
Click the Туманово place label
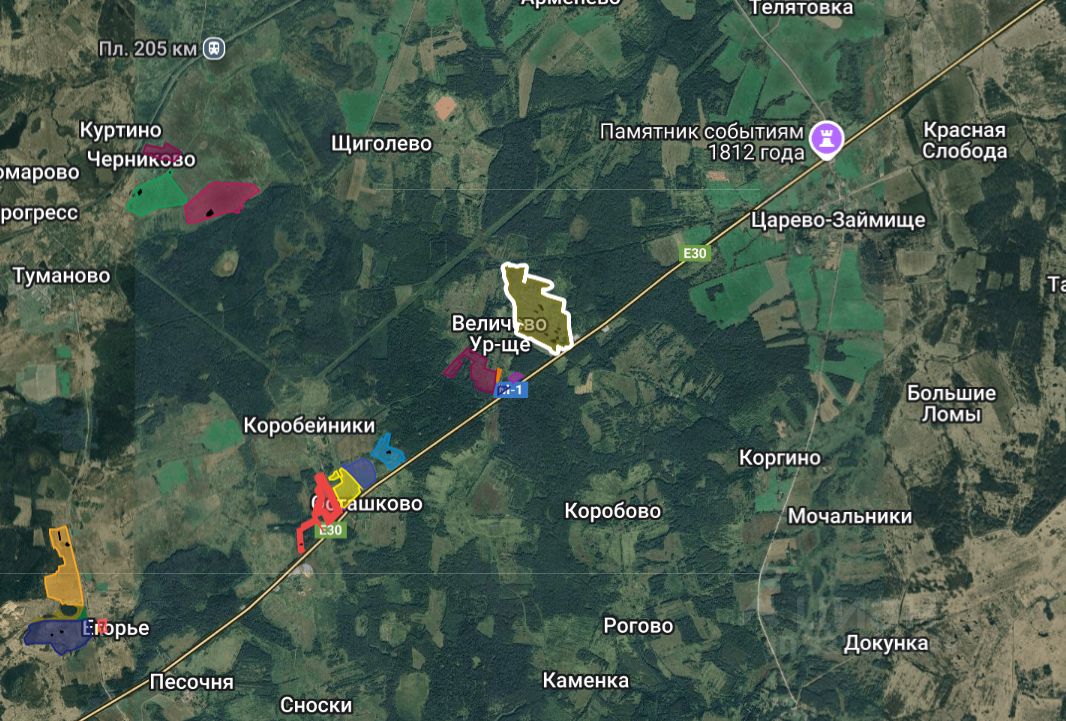(61, 275)
